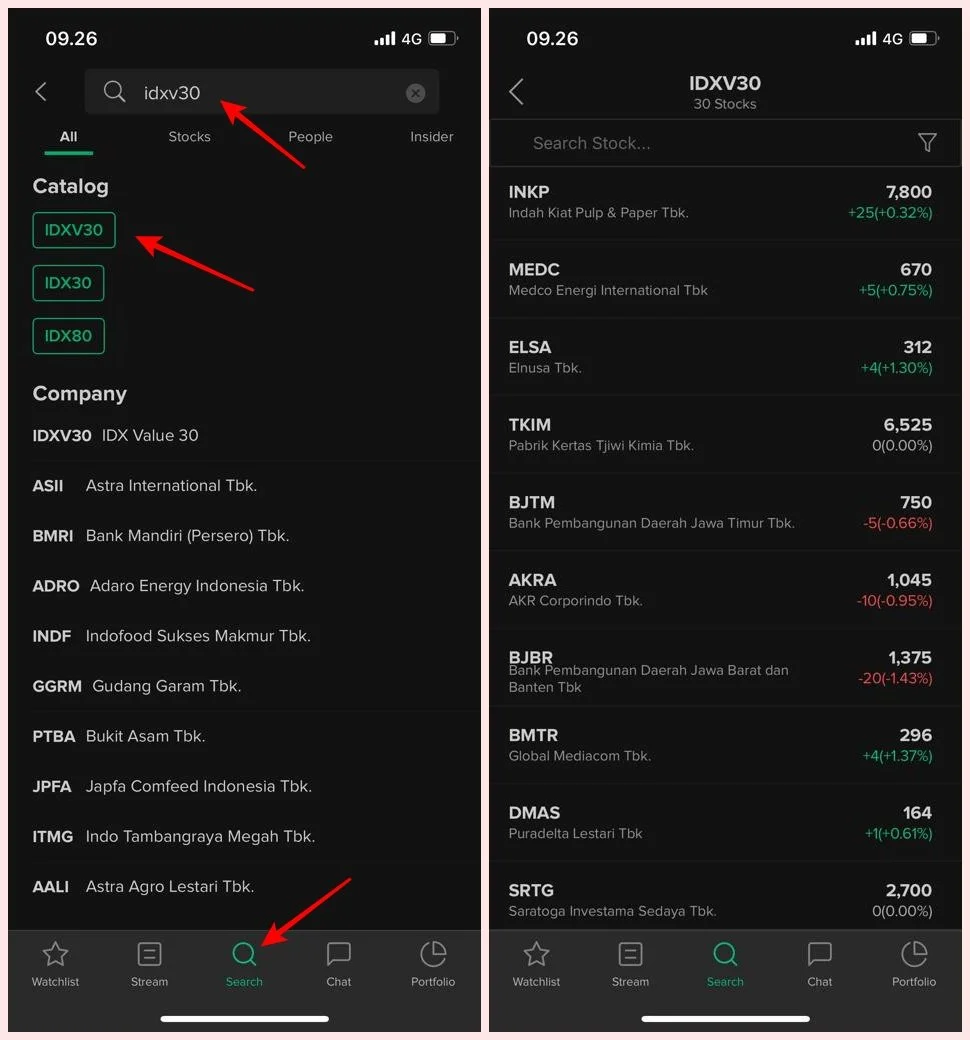Open BJTM Bank Pembangunan Daerah Jawa Timur
970x1040 pixels.
725,513
